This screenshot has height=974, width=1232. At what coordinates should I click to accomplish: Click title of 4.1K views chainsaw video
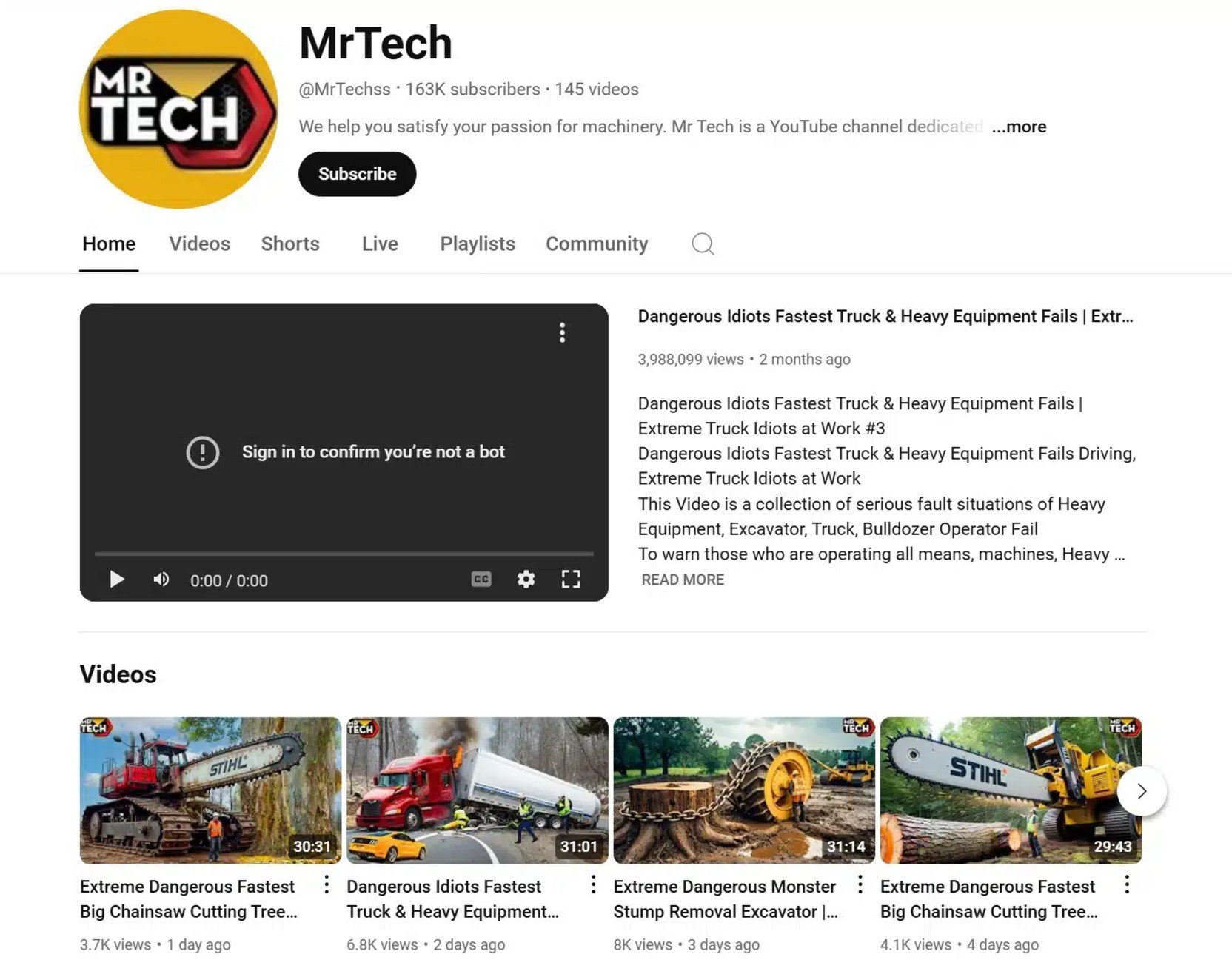click(x=989, y=899)
